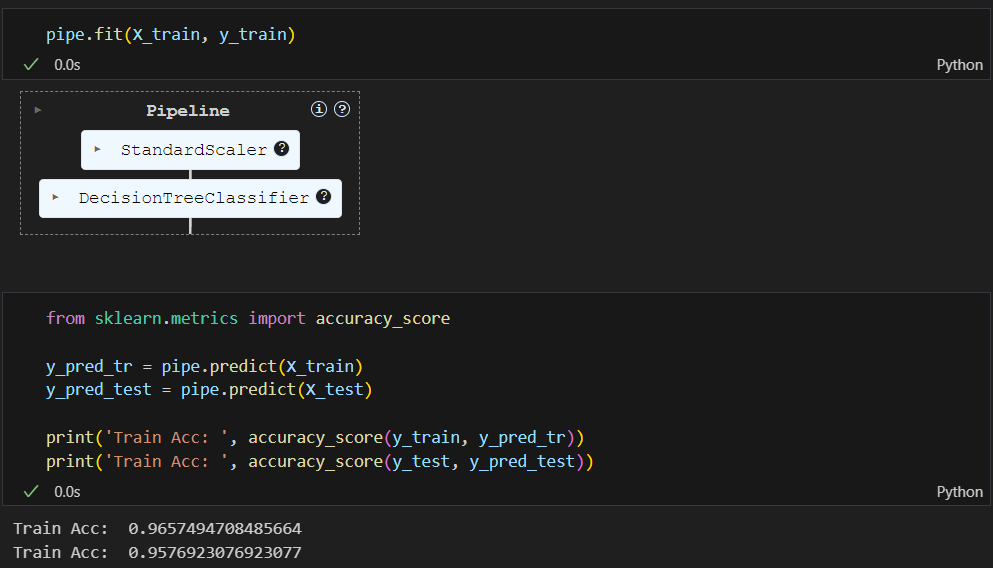Click the Pipeline title label

pyautogui.click(x=188, y=111)
